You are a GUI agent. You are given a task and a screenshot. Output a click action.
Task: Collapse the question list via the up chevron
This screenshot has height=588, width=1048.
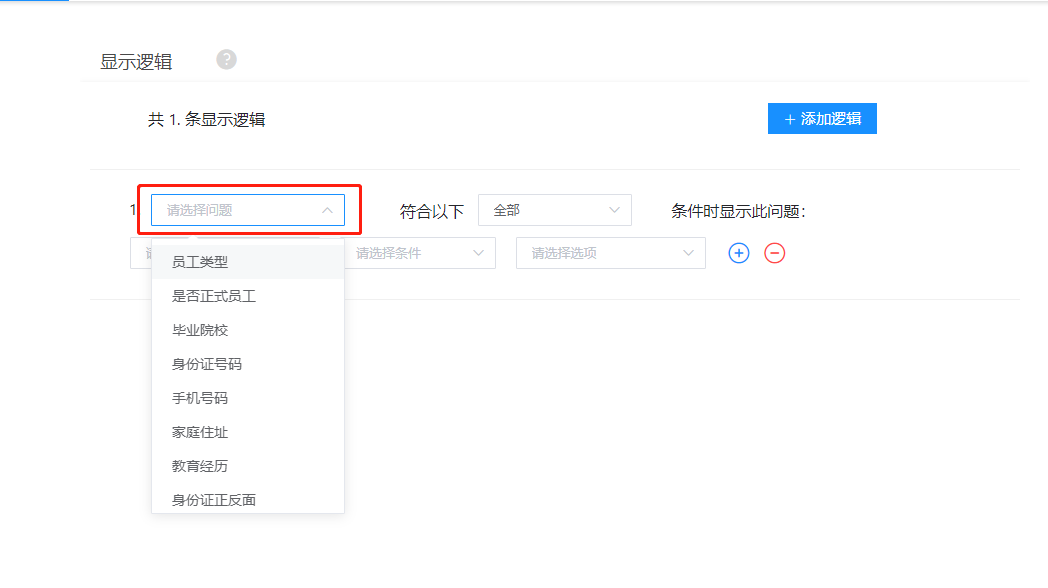click(x=327, y=211)
